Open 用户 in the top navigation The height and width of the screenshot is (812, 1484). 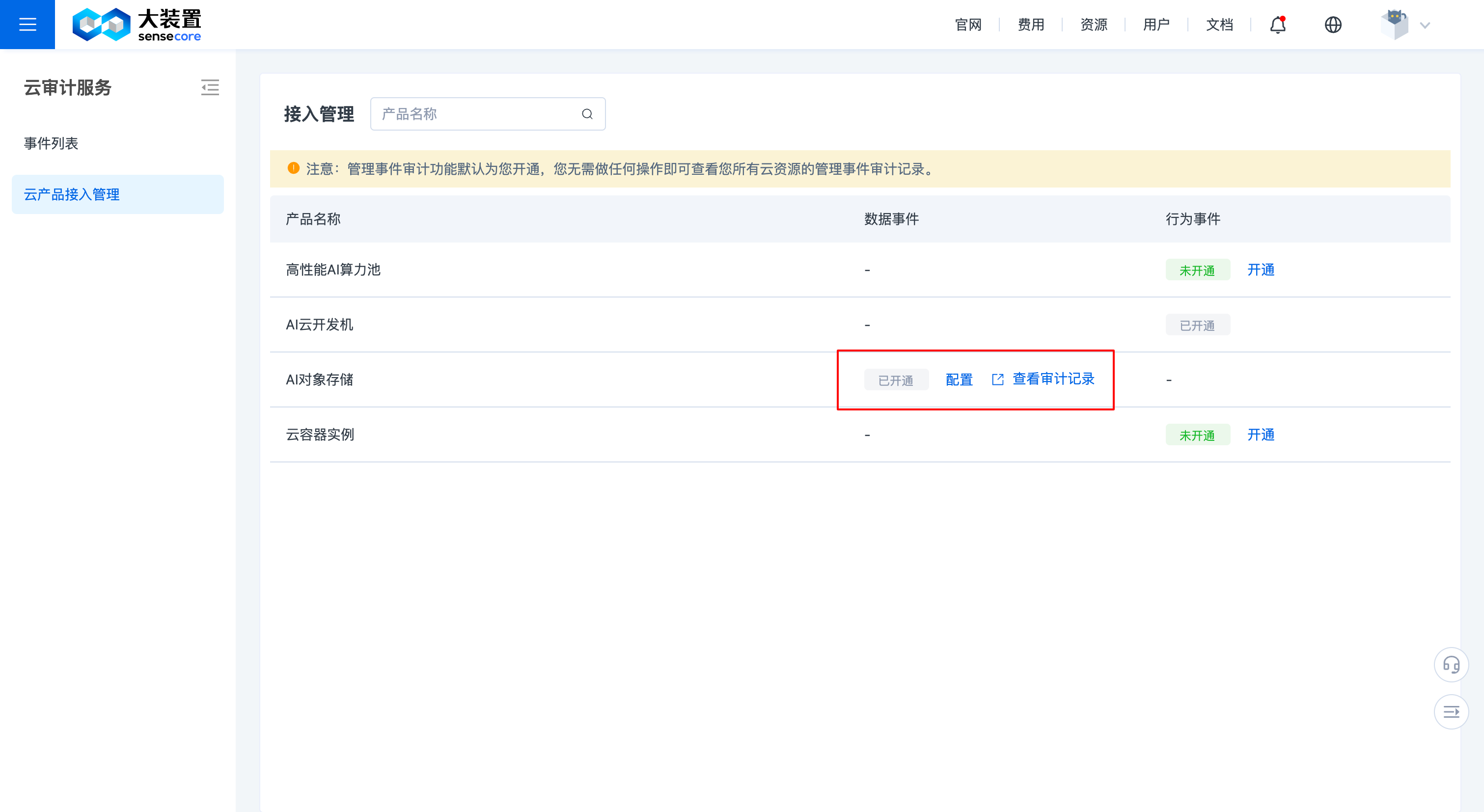tap(1156, 25)
